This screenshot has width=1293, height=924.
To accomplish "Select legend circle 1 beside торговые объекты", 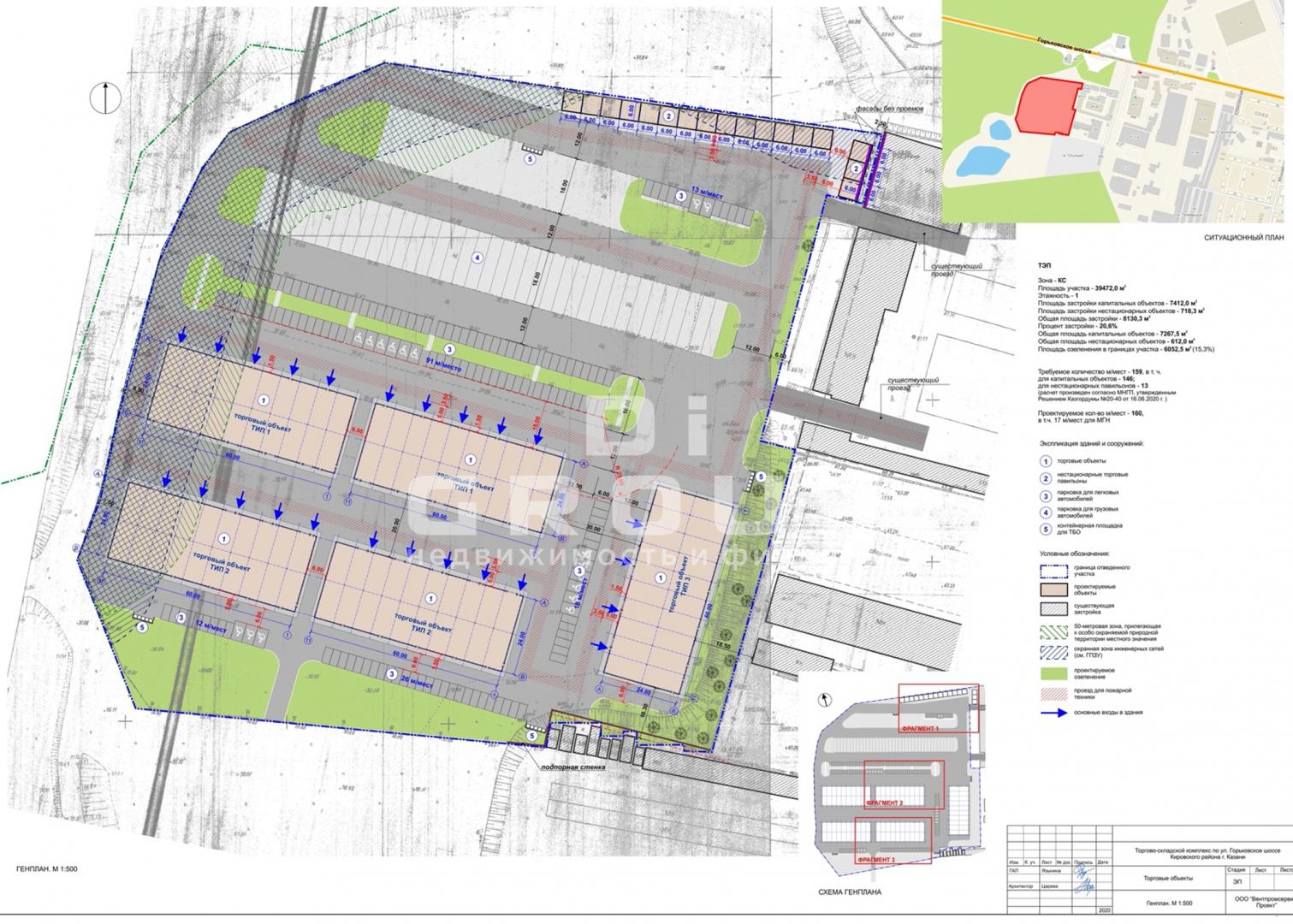I will [1046, 461].
